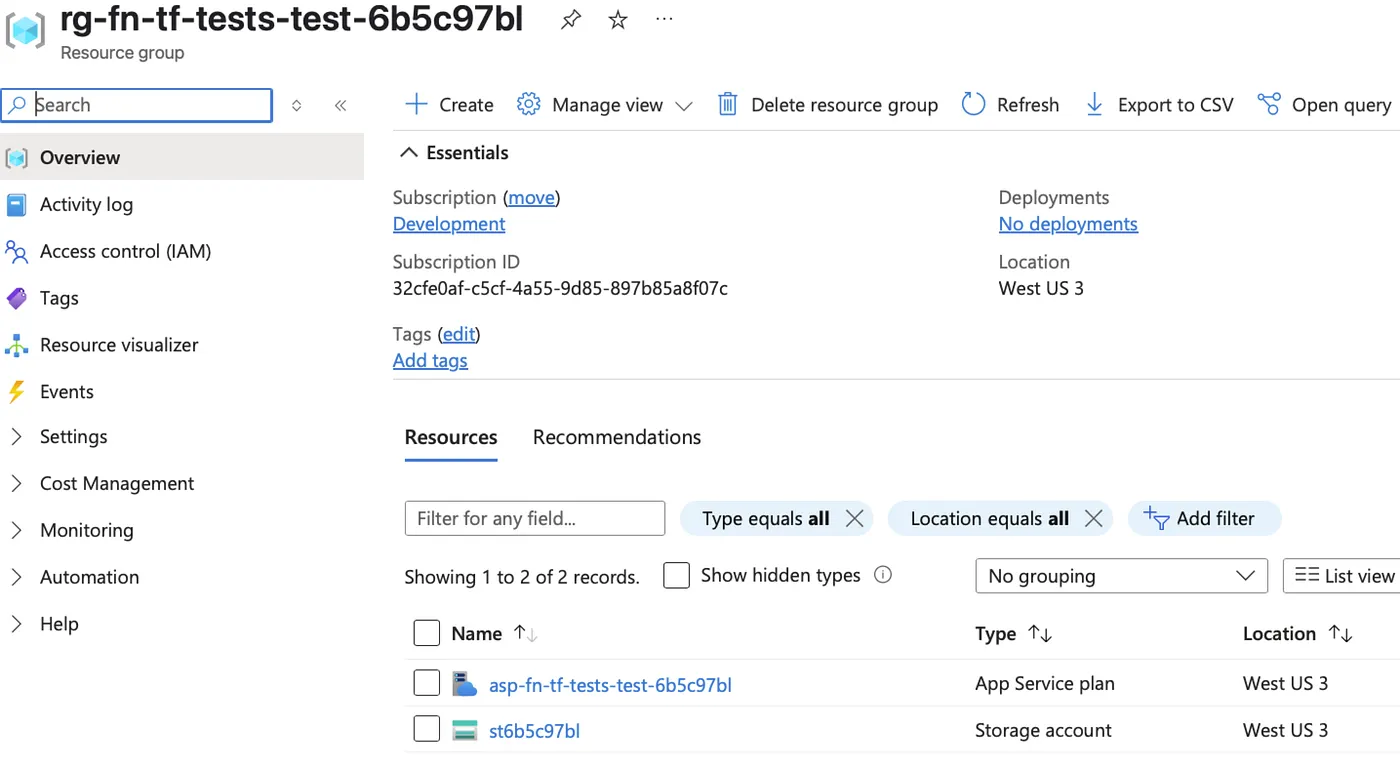Click the West US 3 Essentials location value
1400x776 pixels.
(x=1041, y=289)
